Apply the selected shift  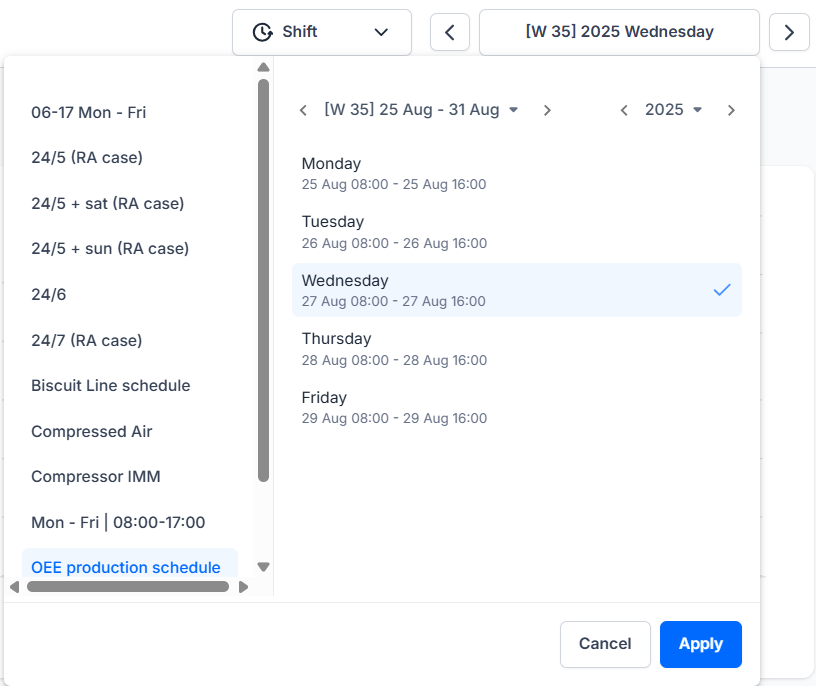[x=700, y=644]
